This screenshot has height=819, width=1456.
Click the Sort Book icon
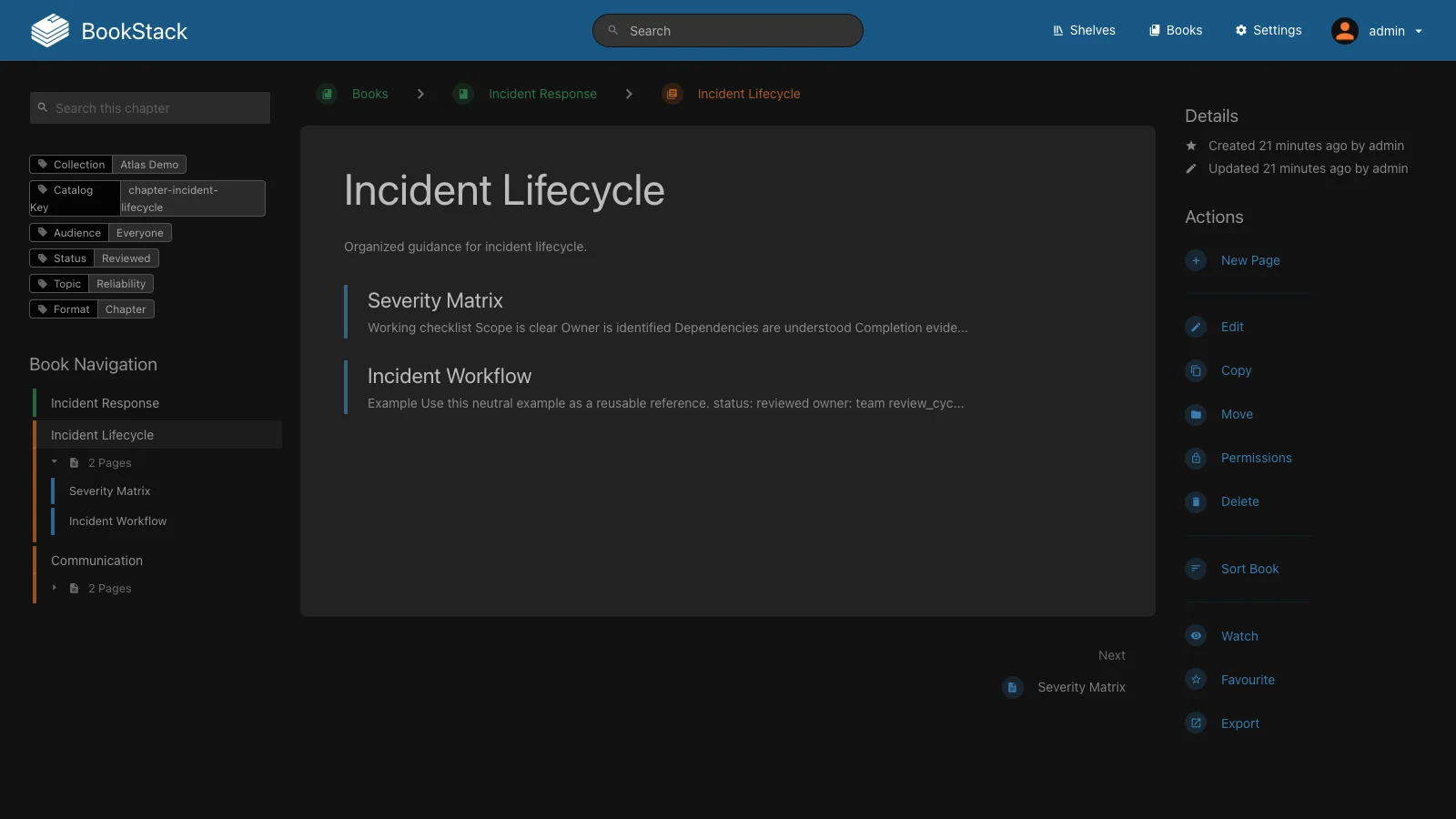(1196, 569)
